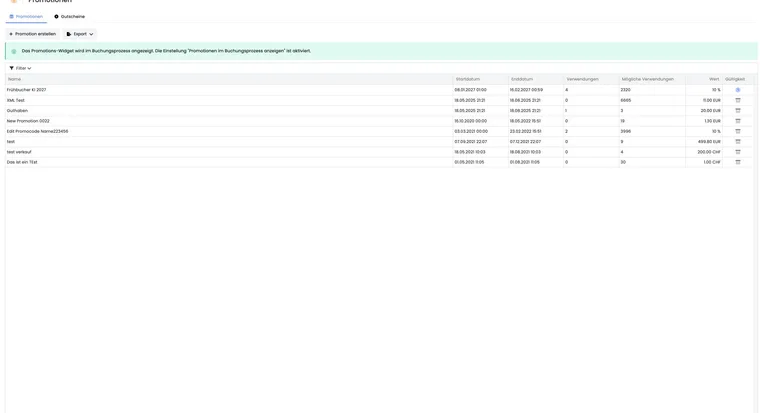Select the Guthaben promotion row
760x413 pixels.
pyautogui.click(x=378, y=111)
